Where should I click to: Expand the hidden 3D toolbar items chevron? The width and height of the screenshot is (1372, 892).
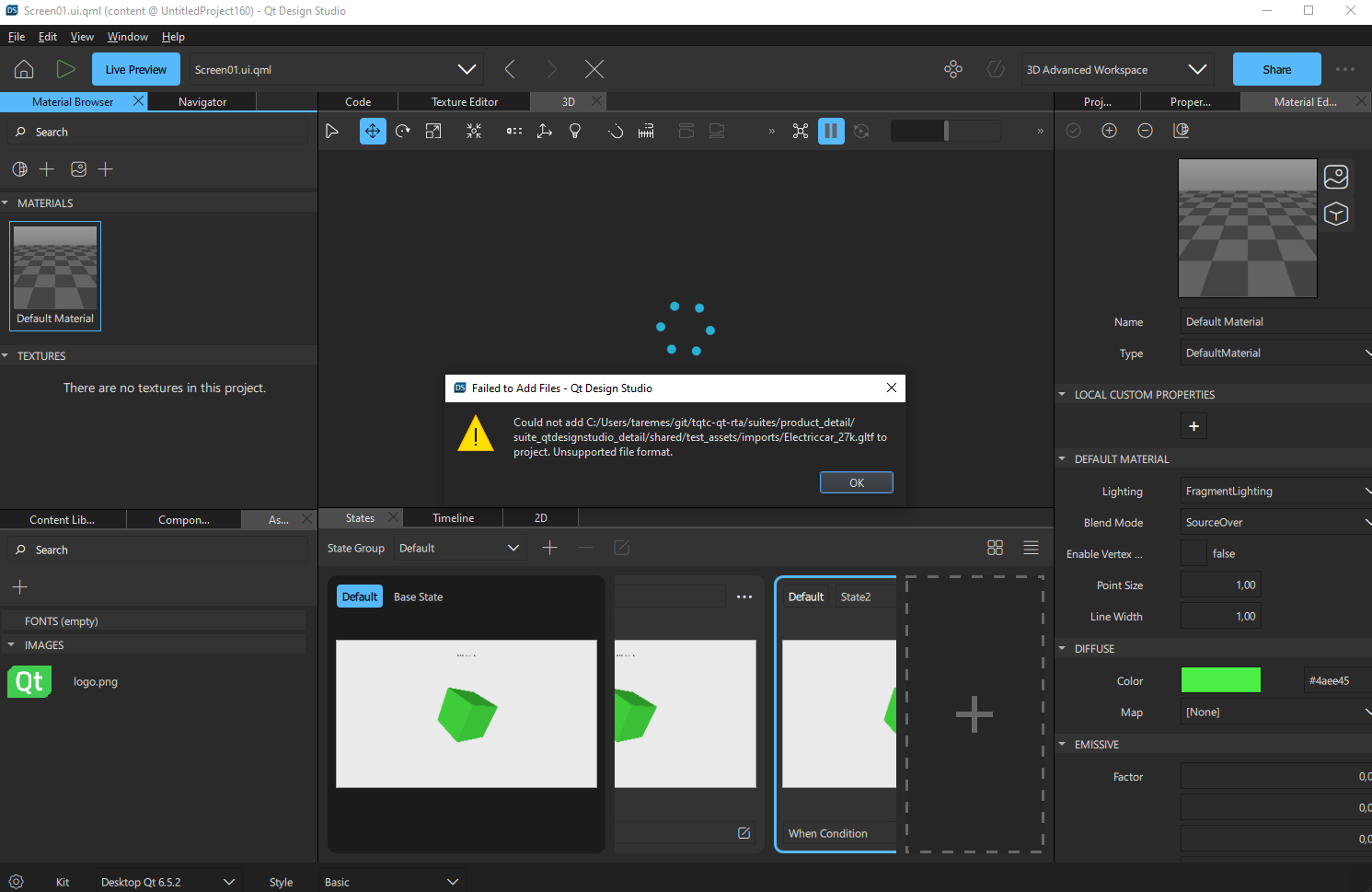(x=771, y=132)
